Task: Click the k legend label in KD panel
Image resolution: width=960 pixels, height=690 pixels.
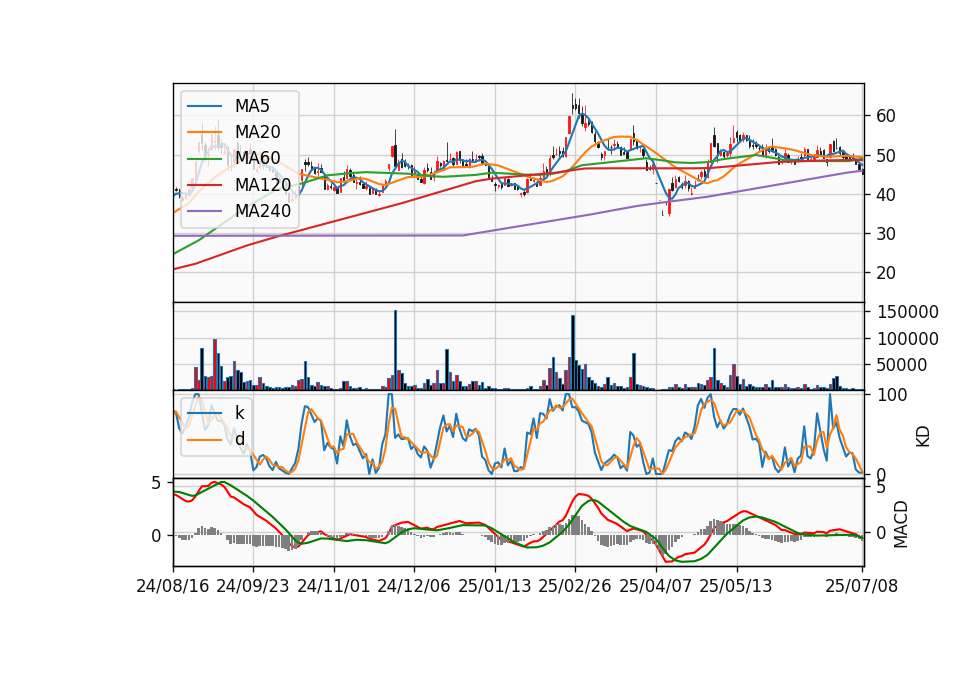Action: click(x=239, y=413)
